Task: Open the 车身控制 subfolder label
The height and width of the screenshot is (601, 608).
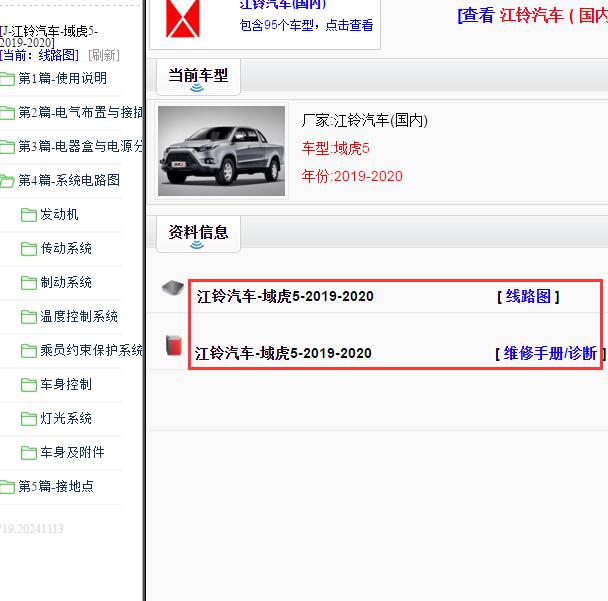Action: point(66,384)
